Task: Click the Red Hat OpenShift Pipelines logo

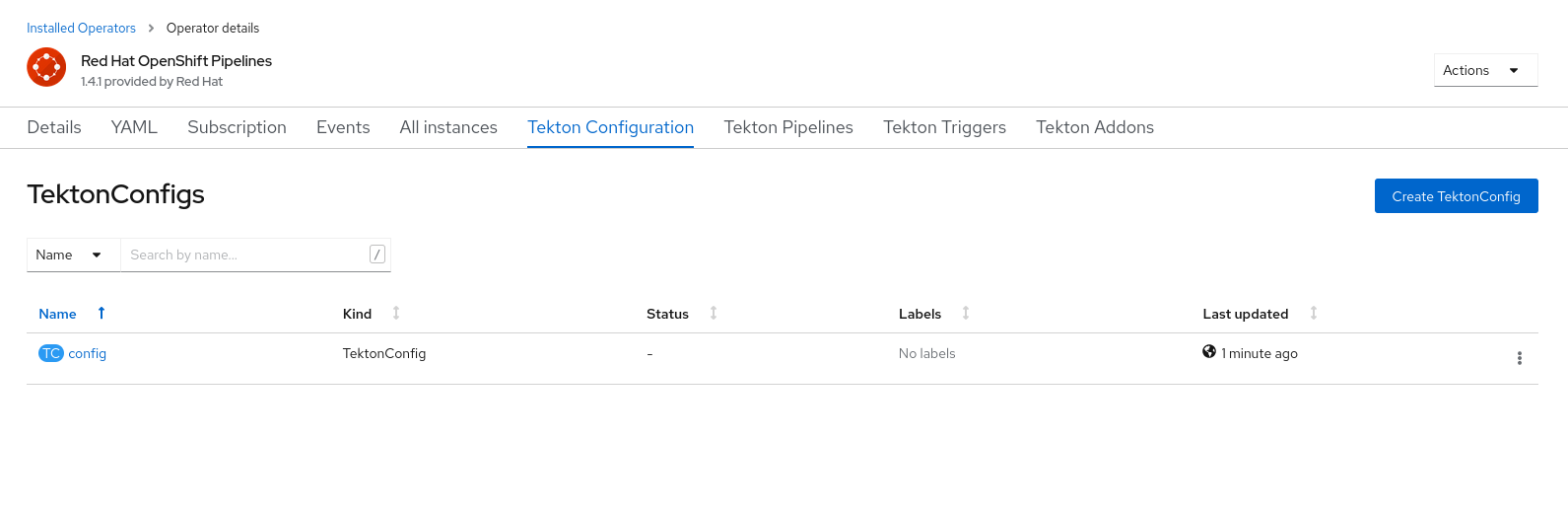Action: click(x=46, y=67)
